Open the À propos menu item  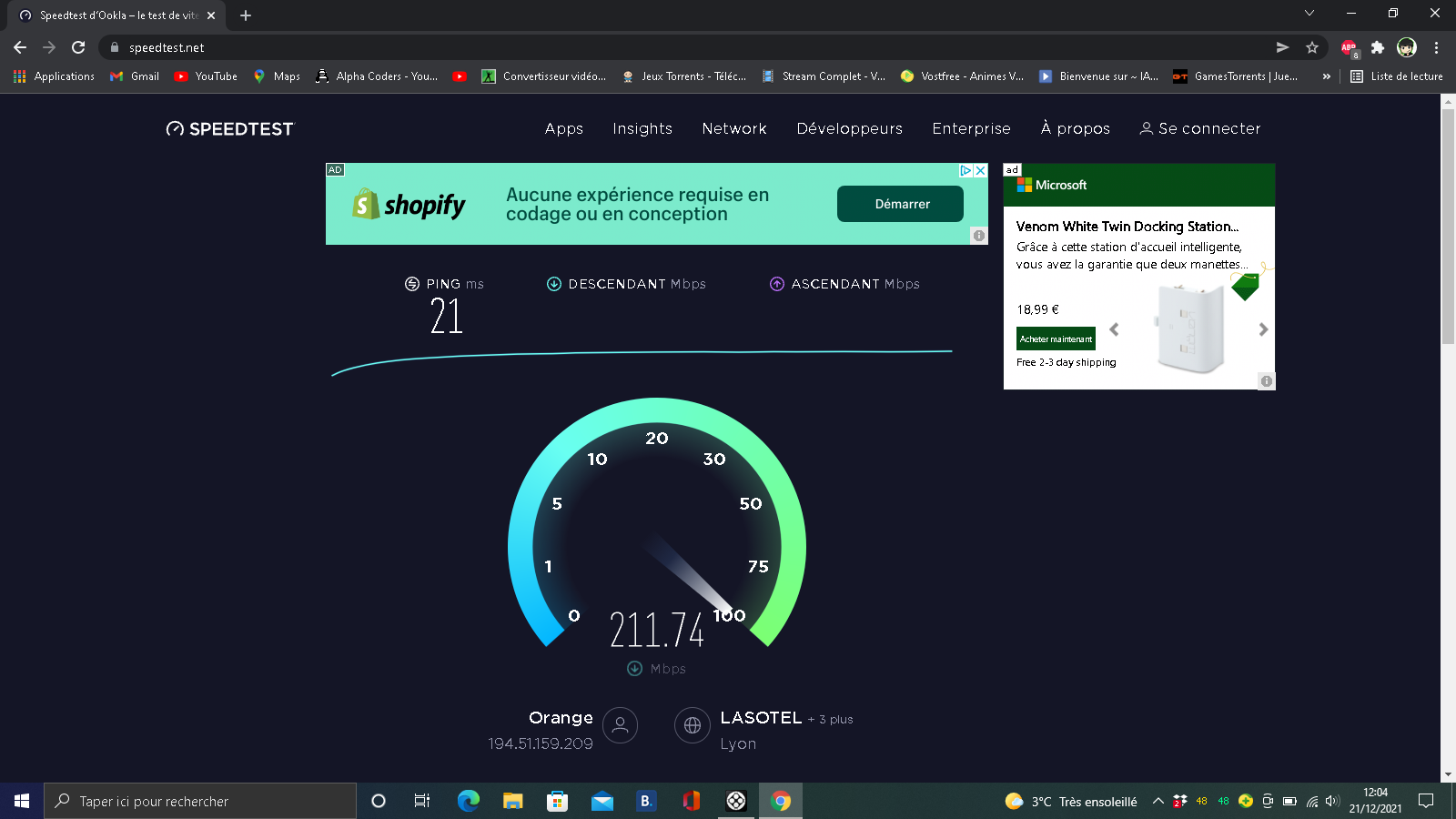pyautogui.click(x=1076, y=129)
